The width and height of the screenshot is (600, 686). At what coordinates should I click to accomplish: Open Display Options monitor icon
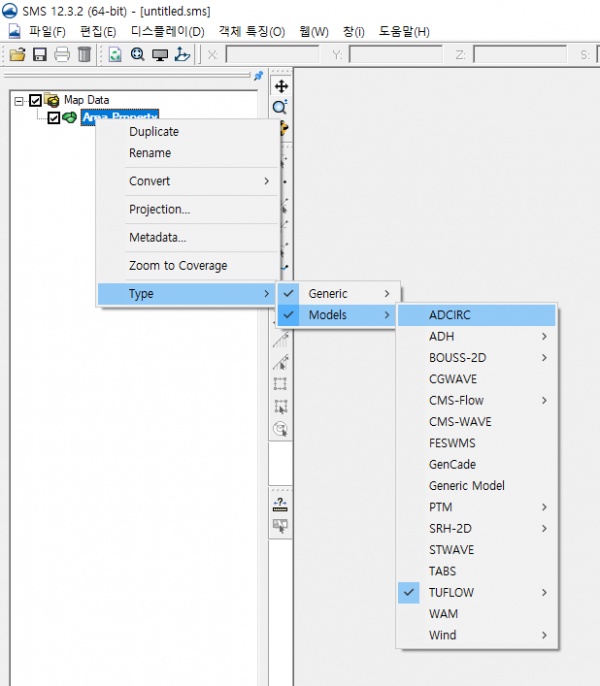pos(160,55)
